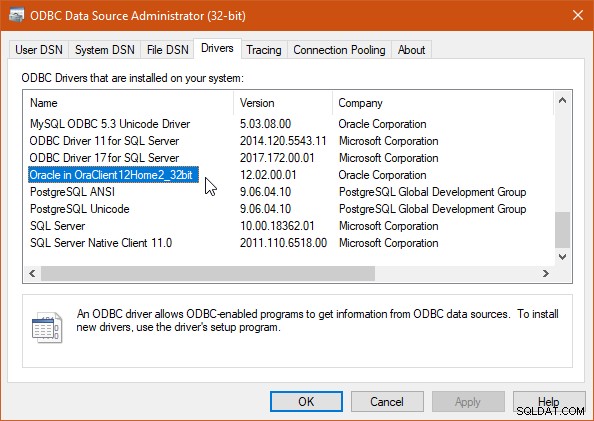The width and height of the screenshot is (594, 421).
Task: Click the Cancel button
Action: coord(387,402)
